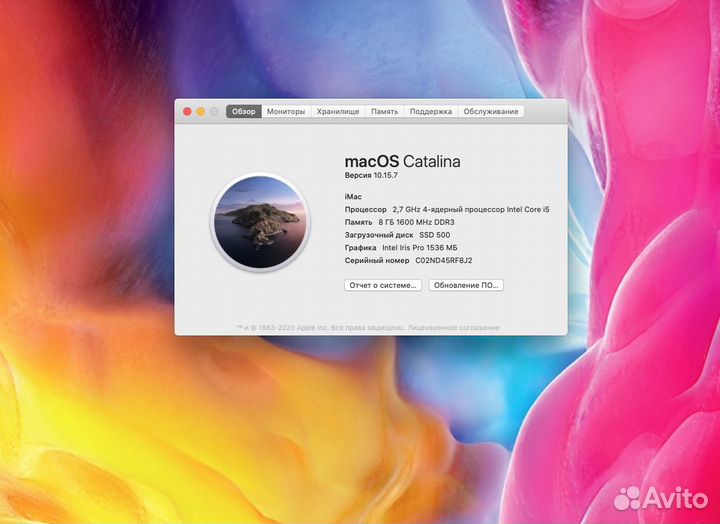Close the About This Mac window
Screen dimensions: 720x524
[x=187, y=112]
